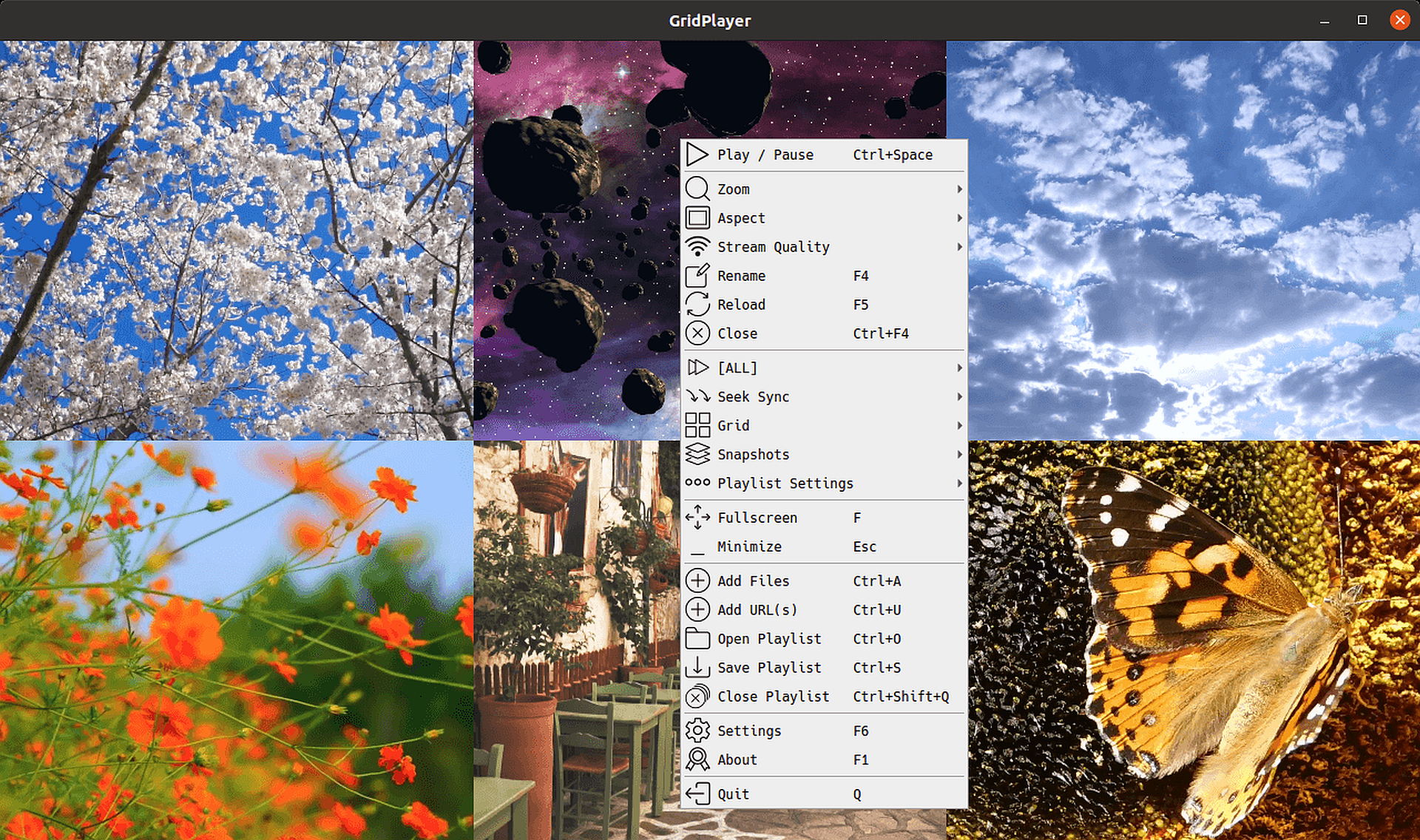This screenshot has height=840, width=1420.
Task: Click the cherry blossom video tile
Action: coord(237,240)
